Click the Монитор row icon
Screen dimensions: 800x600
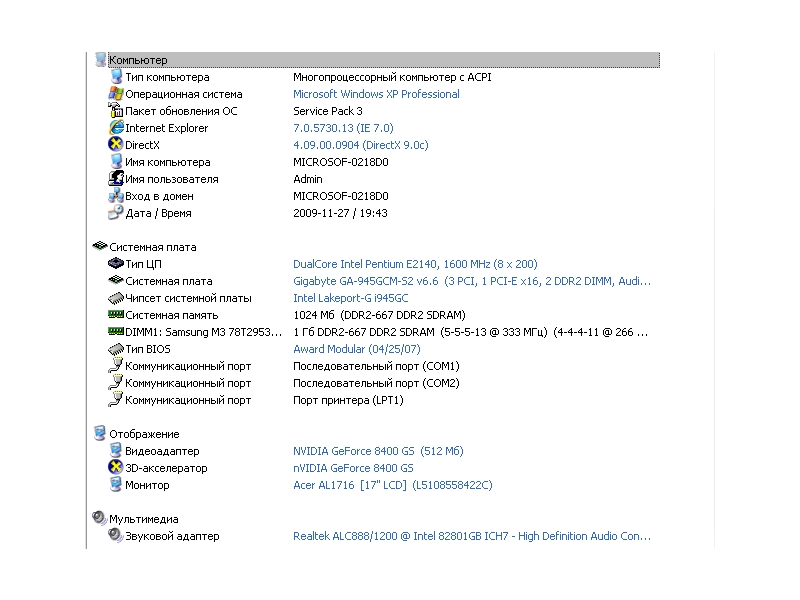[116, 485]
